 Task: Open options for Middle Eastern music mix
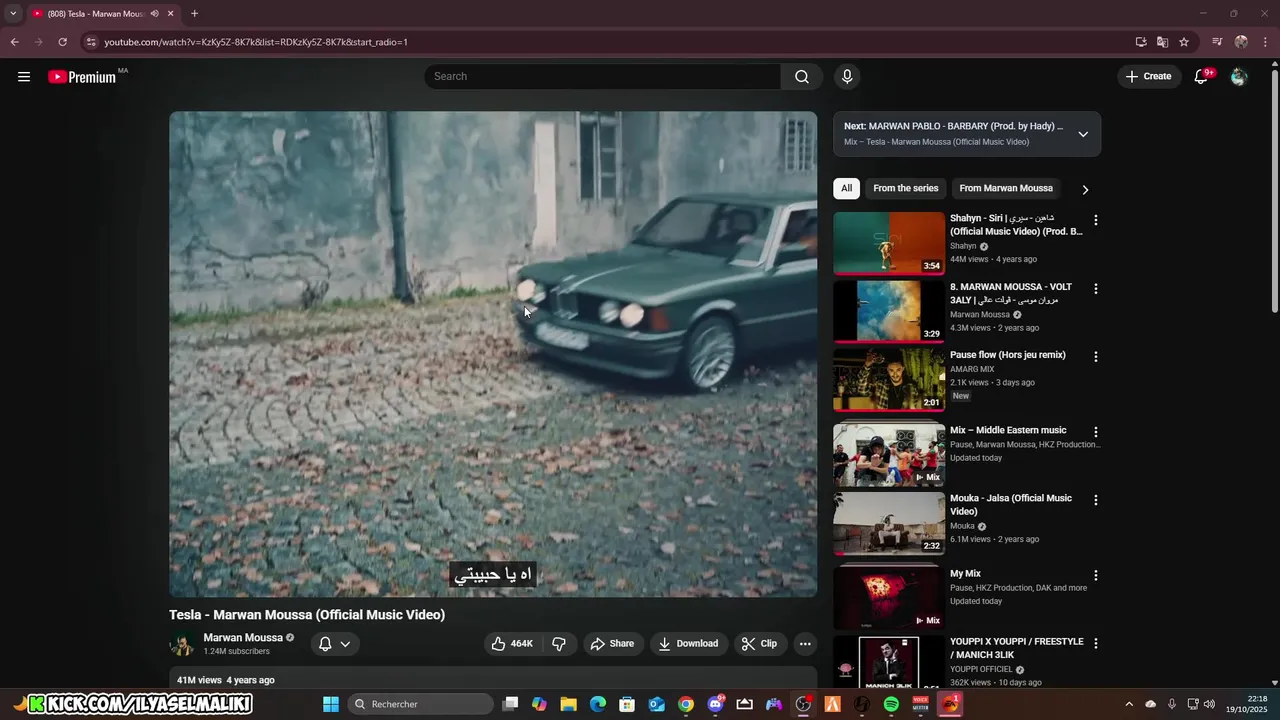pyautogui.click(x=1095, y=432)
